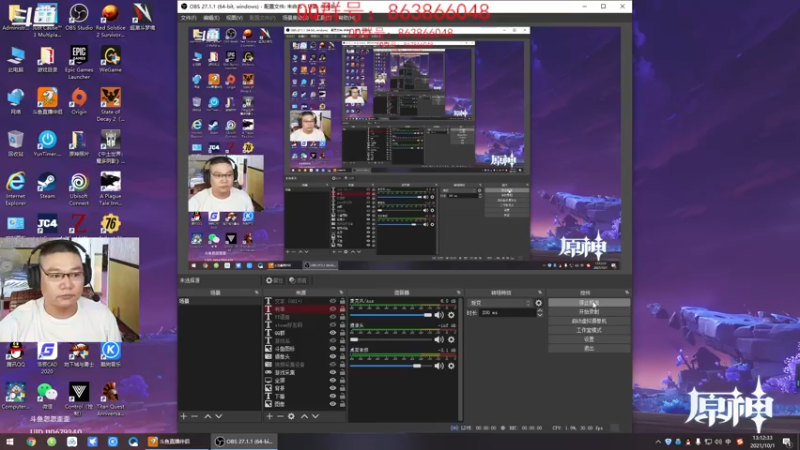800x450 pixels.
Task: Start the virtual camera button
Action: tap(589, 321)
